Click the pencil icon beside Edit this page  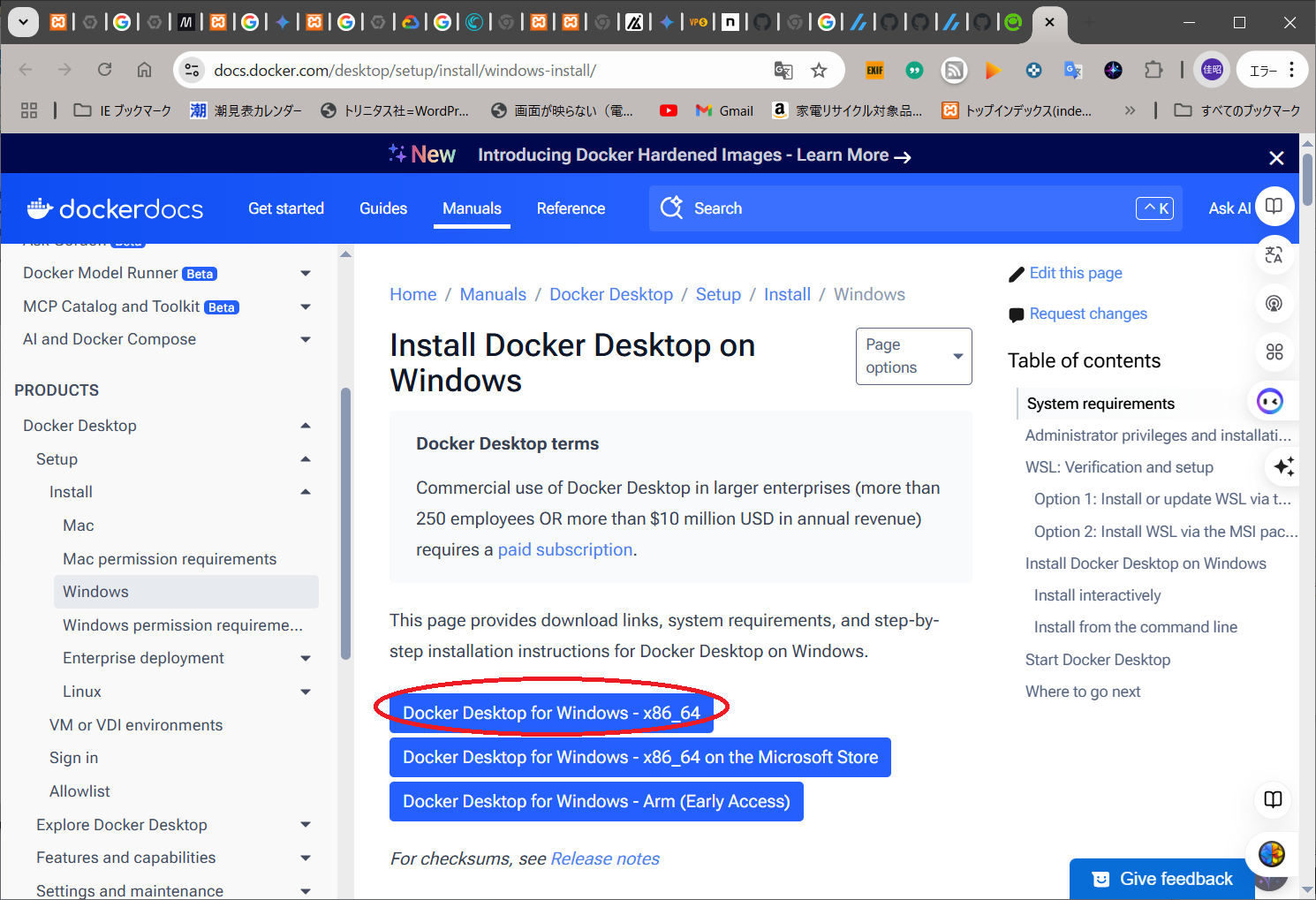[x=1016, y=274]
